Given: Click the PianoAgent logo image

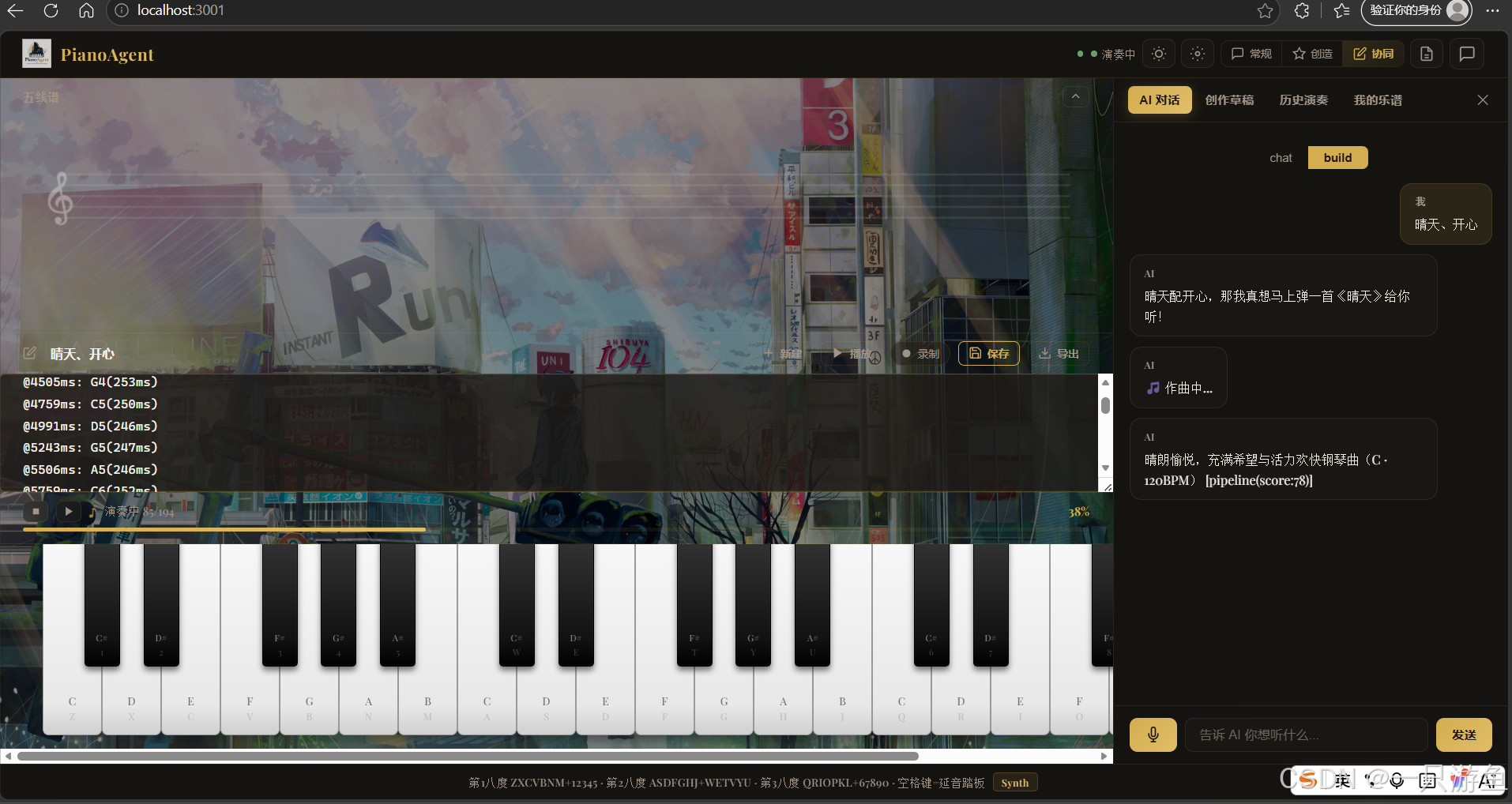Looking at the screenshot, I should pos(36,54).
